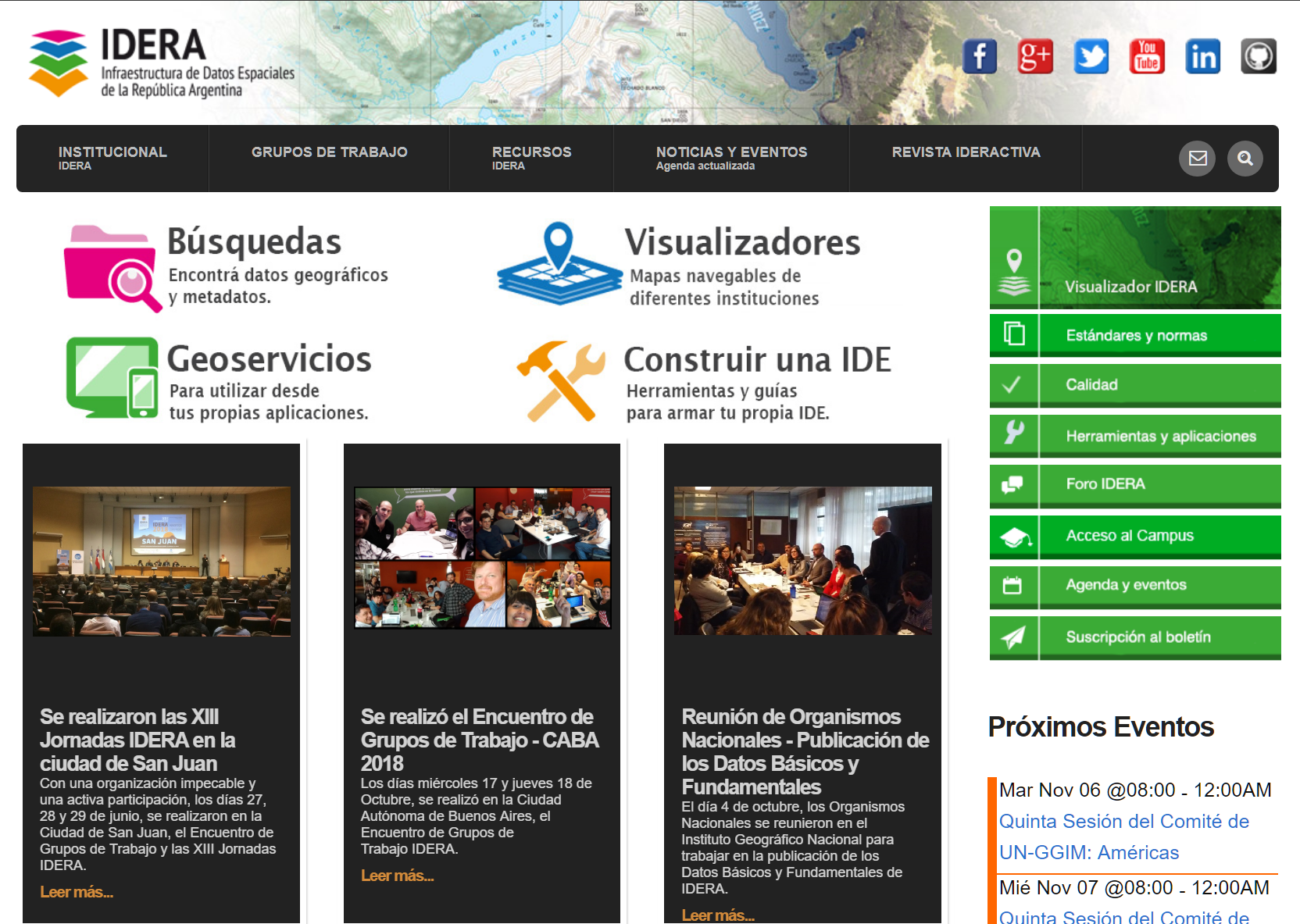Click the 'Mar Nov 06 @08:00 - 12:00AM' text
Viewport: 1300px width, 924px height.
pos(1135,790)
